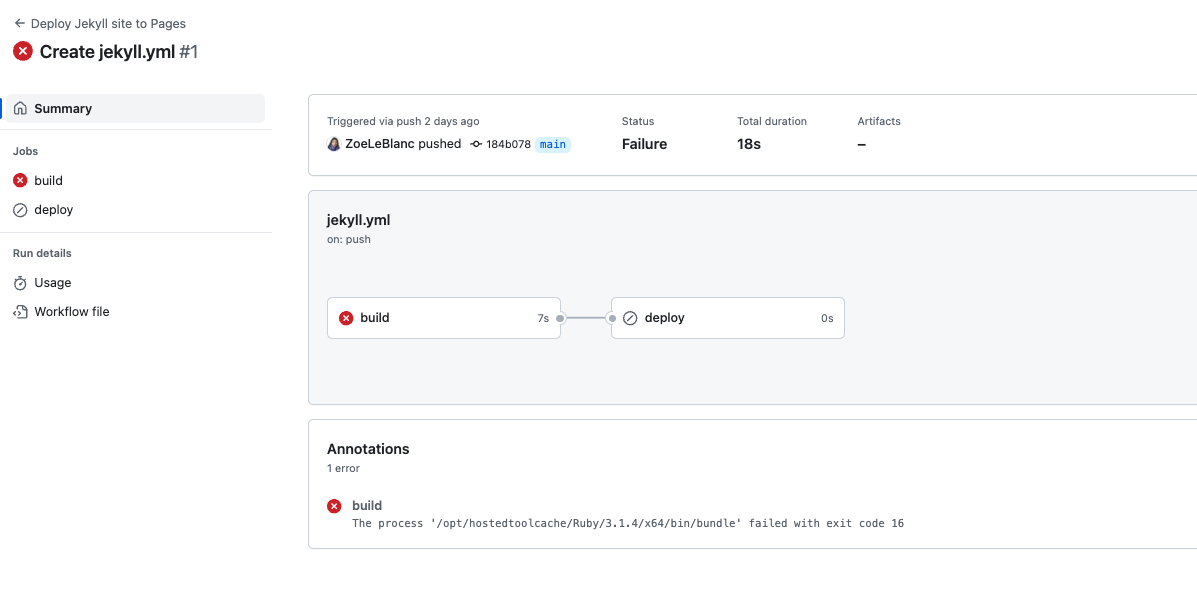Viewport: 1197px width, 605px height.
Task: Click the build job node in graph
Action: tap(443, 318)
